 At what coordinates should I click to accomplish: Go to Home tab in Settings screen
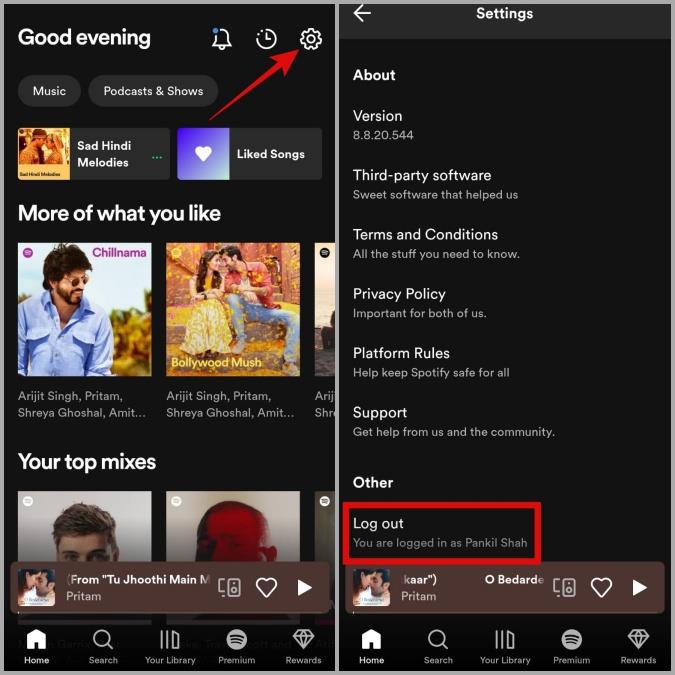[x=372, y=646]
